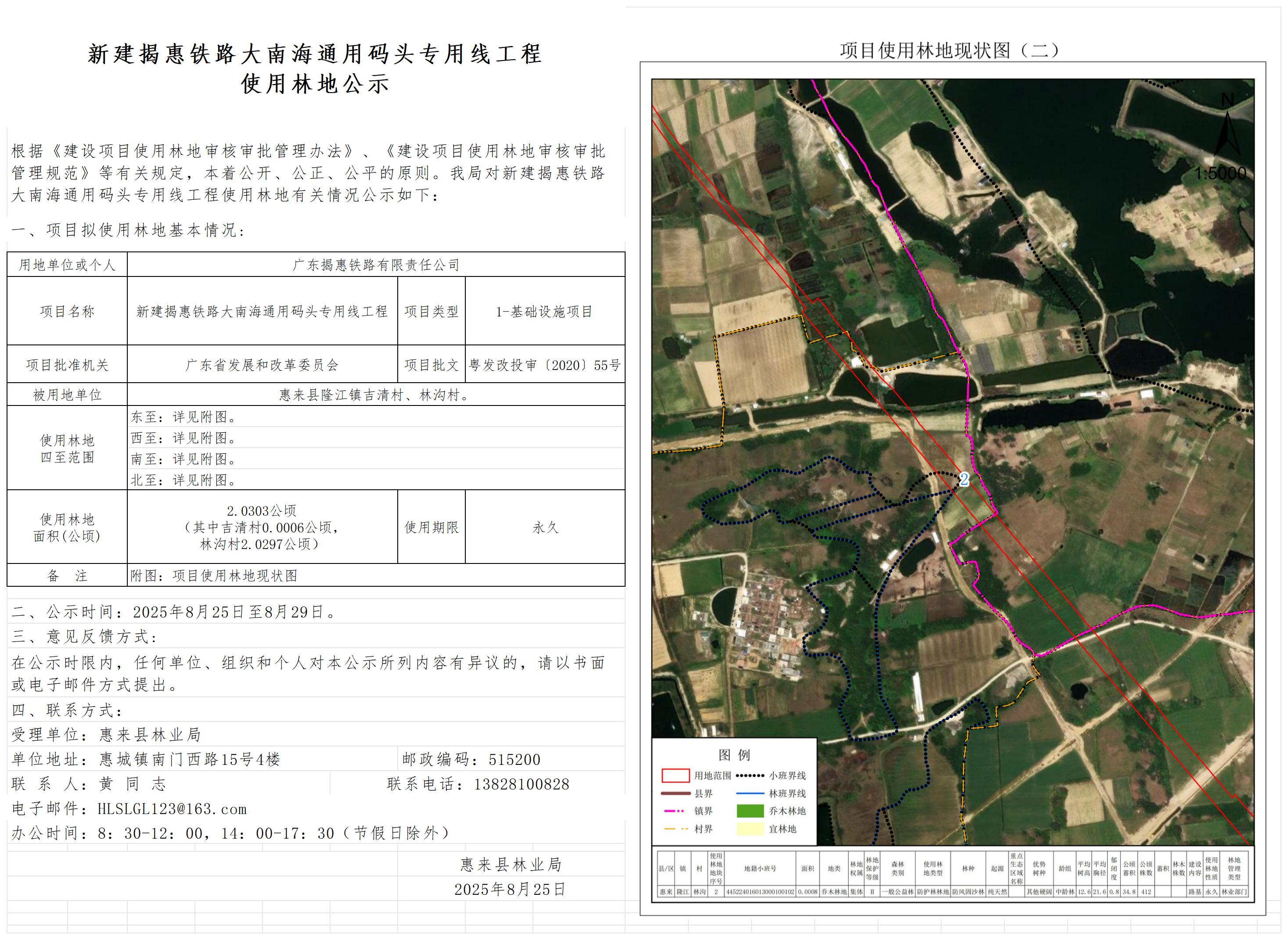Click the green 乔木林地 legend swatch
Screen dimensions: 1288x940
(750, 811)
